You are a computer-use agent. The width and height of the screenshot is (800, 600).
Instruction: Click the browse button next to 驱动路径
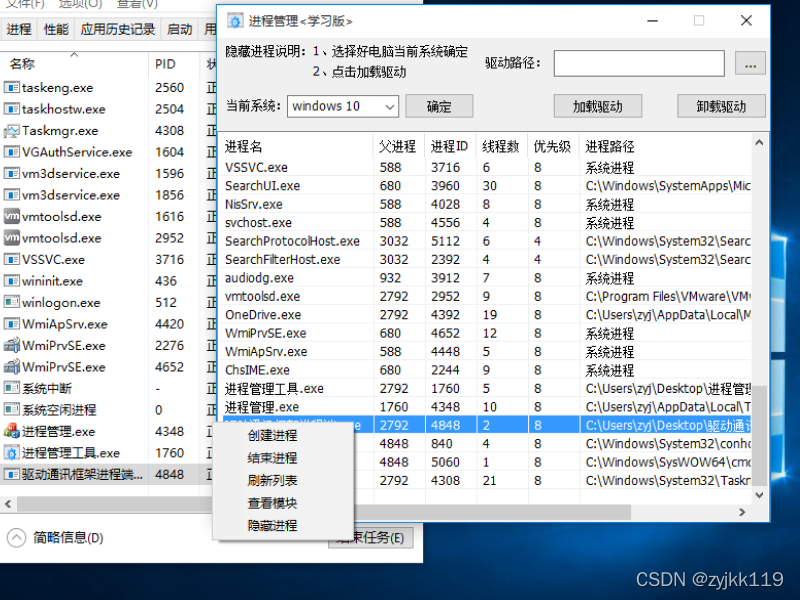750,63
